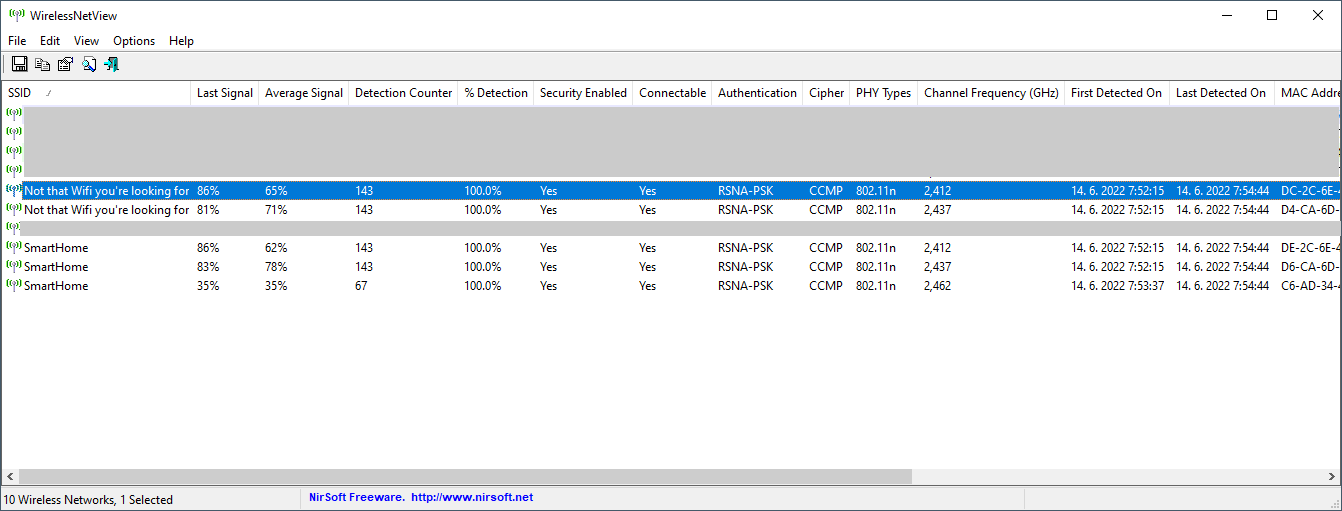Click the Find magnifier toolbar icon
The image size is (1342, 511).
tap(88, 64)
